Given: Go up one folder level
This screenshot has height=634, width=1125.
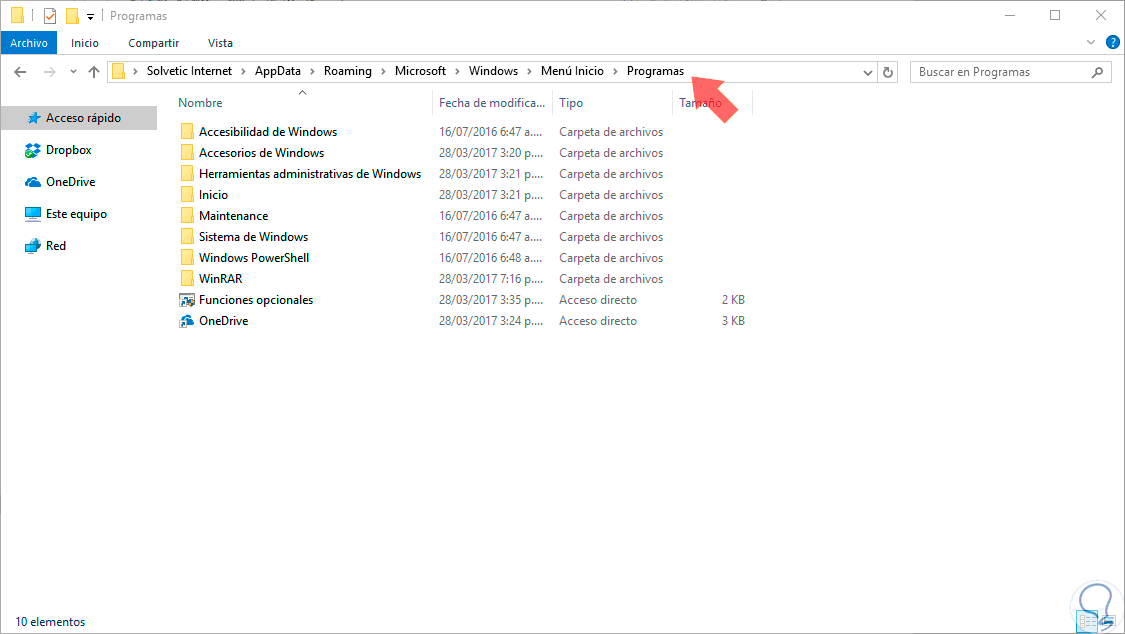Looking at the screenshot, I should tap(93, 72).
